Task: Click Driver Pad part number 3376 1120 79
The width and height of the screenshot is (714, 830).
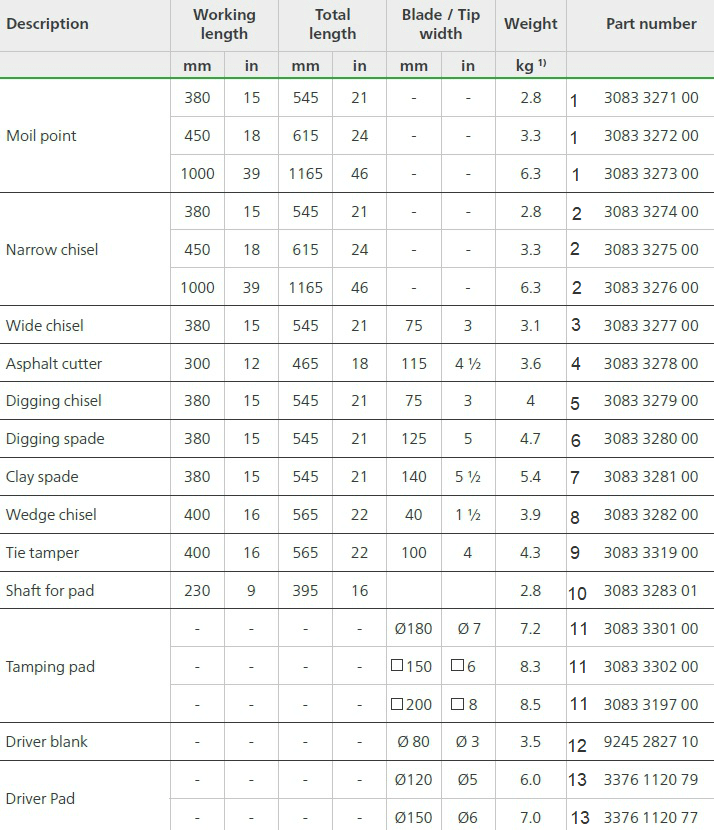Action: 651,780
